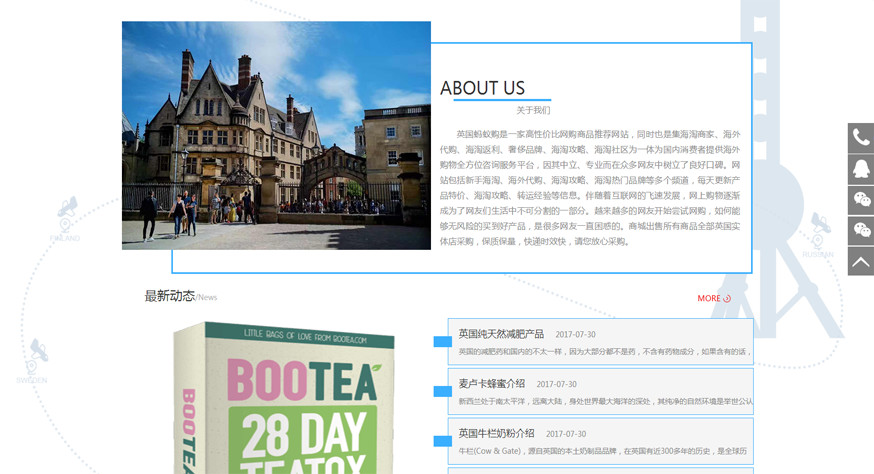Click the circular arrow beside MORE
The image size is (874, 474).
click(x=727, y=299)
